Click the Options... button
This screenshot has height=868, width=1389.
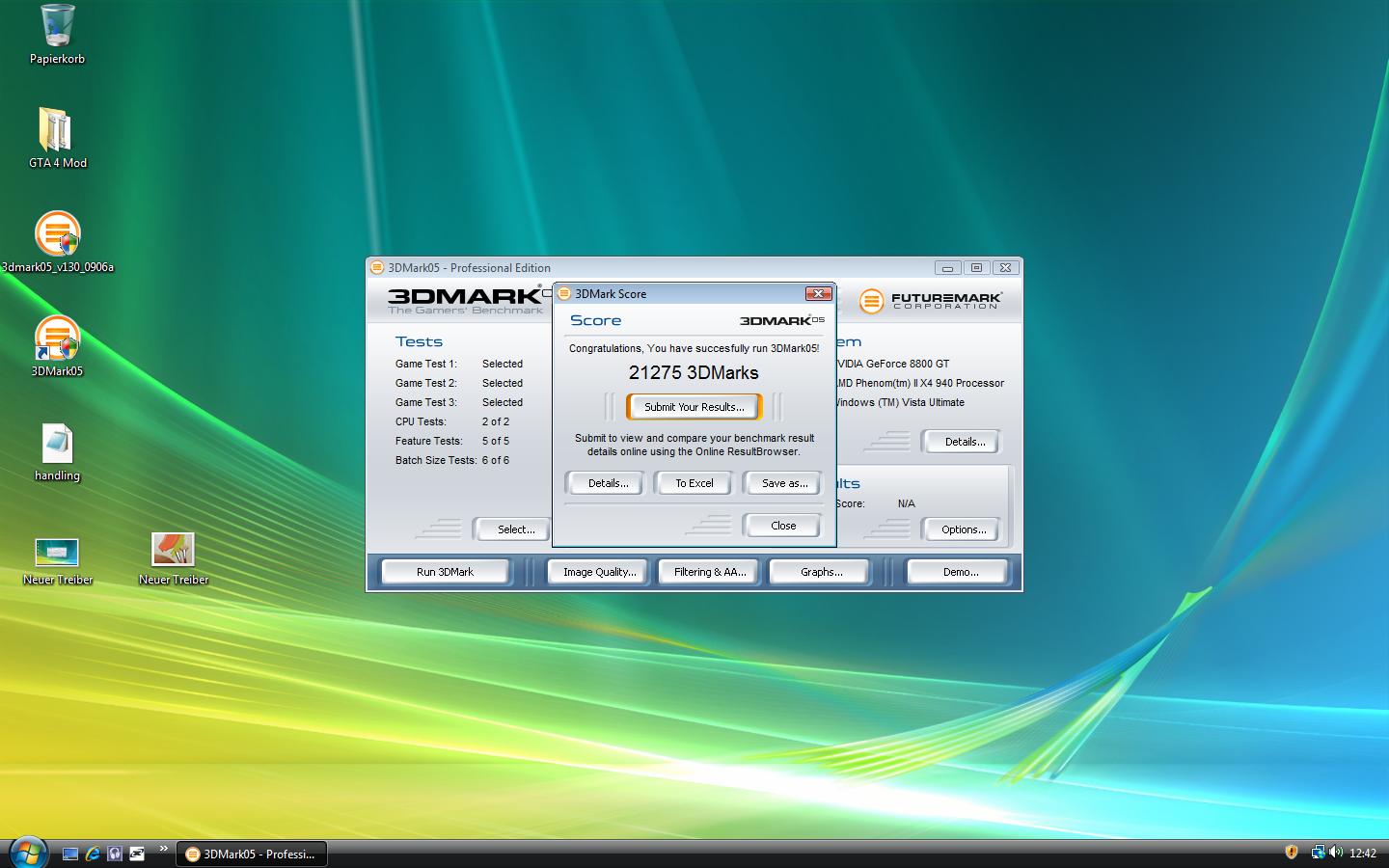point(964,529)
